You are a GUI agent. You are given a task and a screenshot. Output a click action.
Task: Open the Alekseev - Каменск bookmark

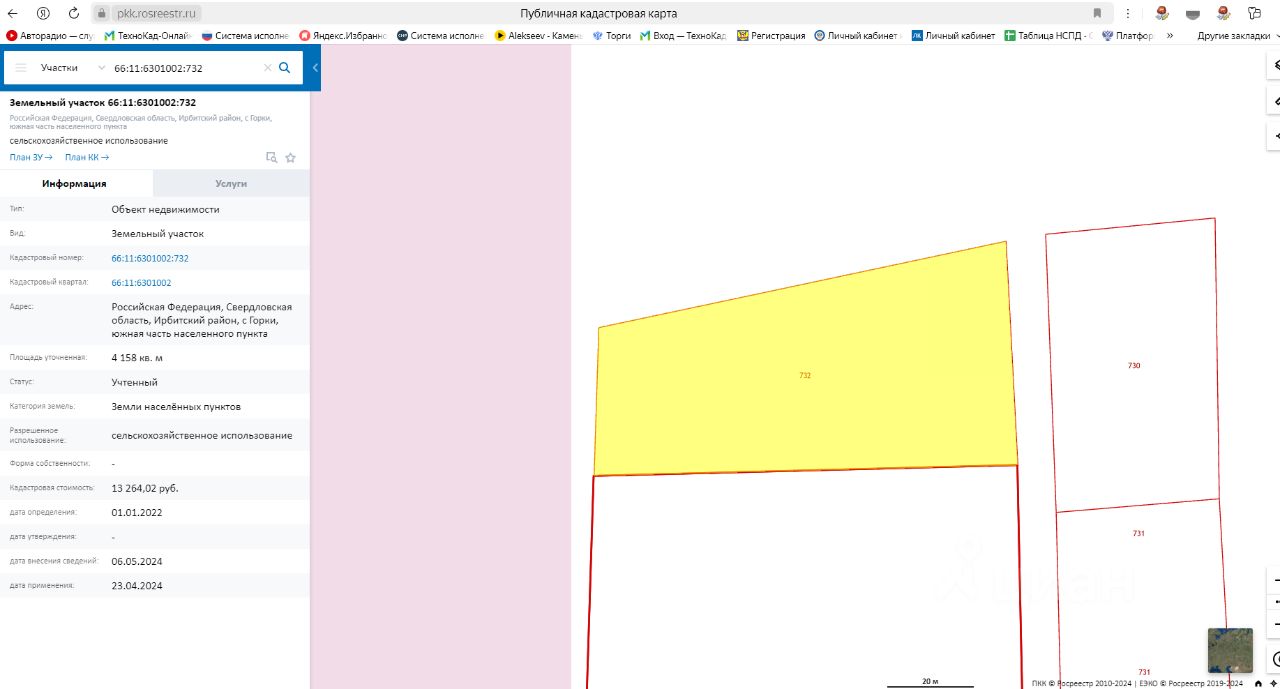point(539,35)
